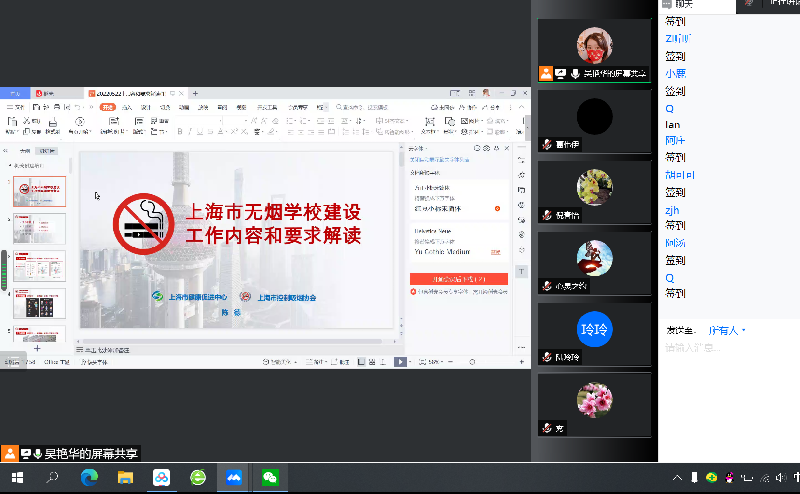Collapse the slide thumbnail panel double-chevron
This screenshot has height=494, width=800.
pyautogui.click(x=6, y=151)
